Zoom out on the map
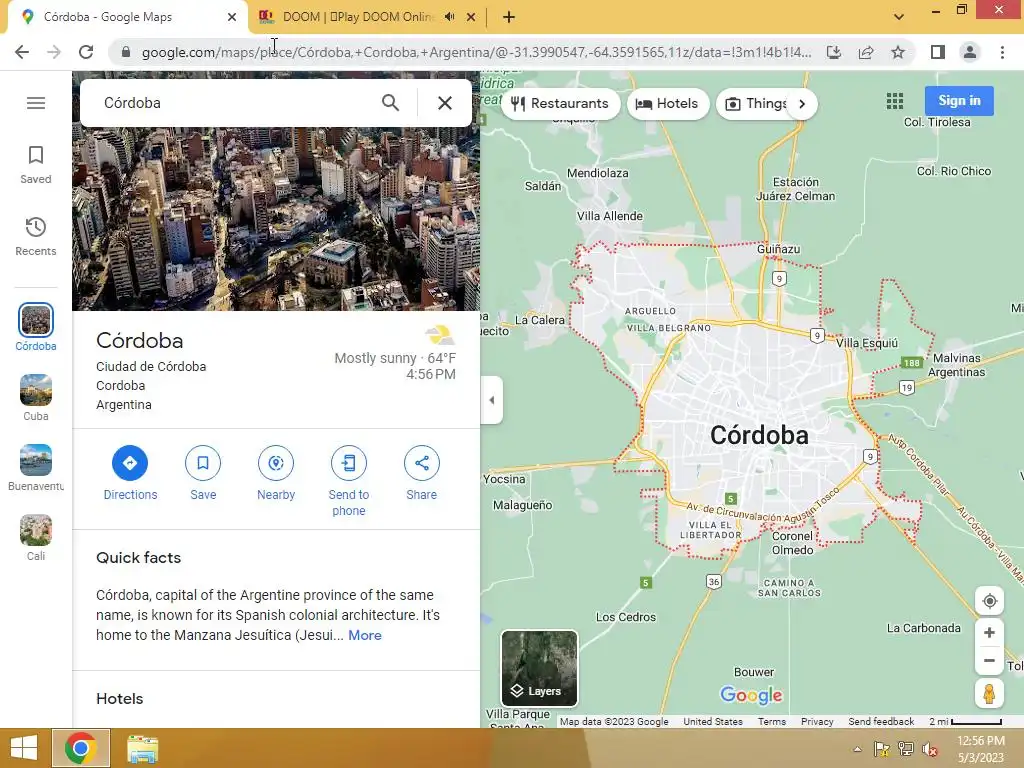The width and height of the screenshot is (1024, 768). [x=989, y=660]
